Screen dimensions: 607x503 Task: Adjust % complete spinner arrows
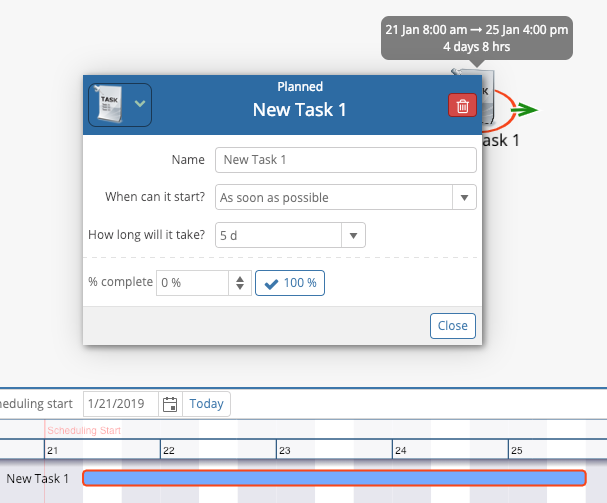click(240, 283)
